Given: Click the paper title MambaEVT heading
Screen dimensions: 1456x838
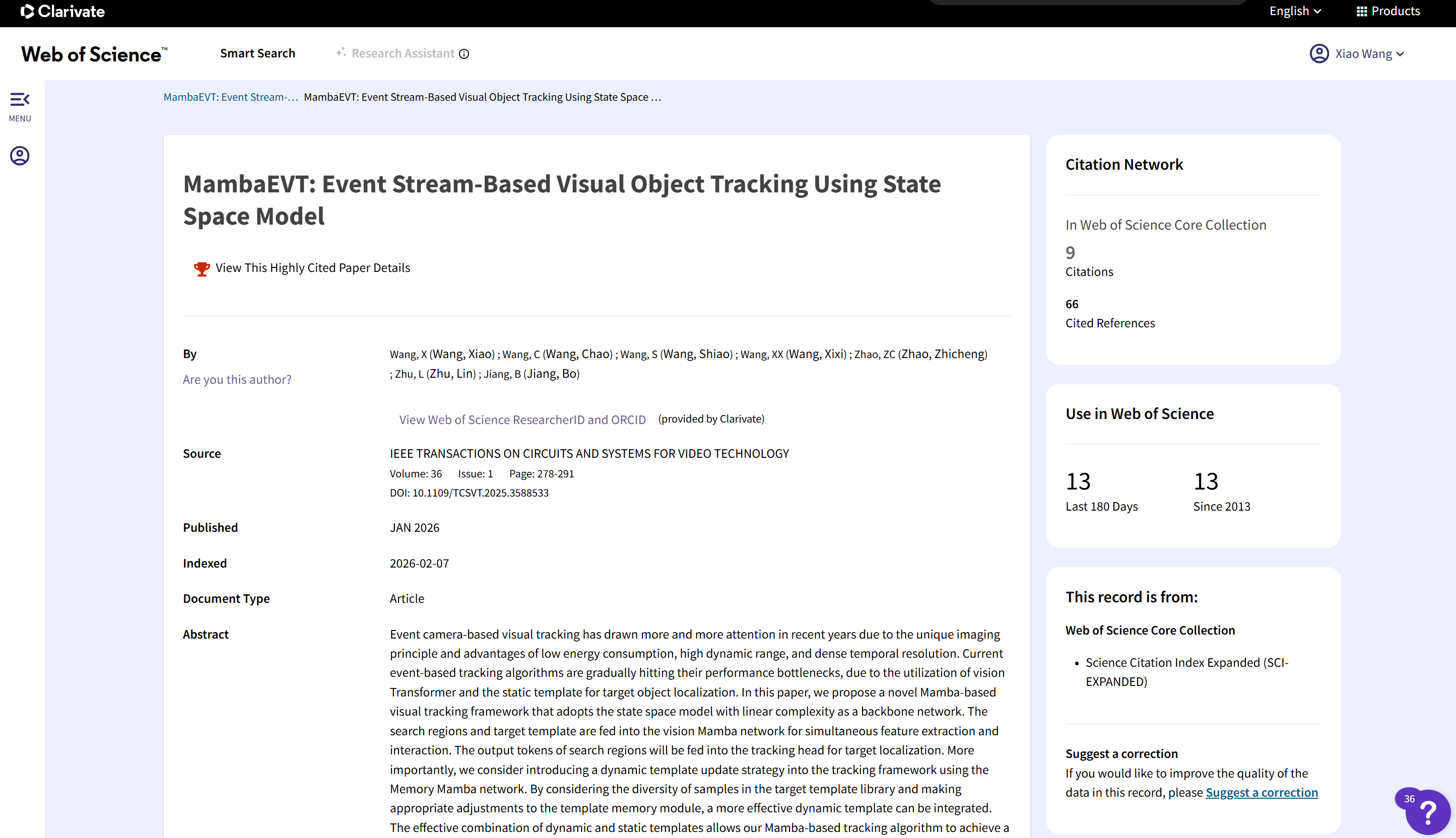Looking at the screenshot, I should [x=561, y=200].
